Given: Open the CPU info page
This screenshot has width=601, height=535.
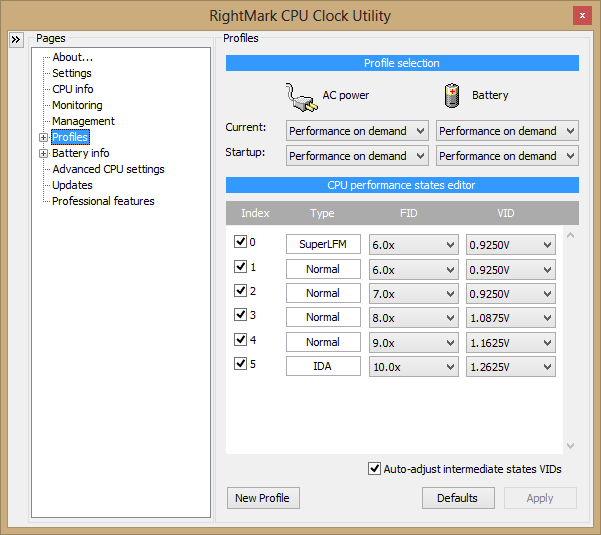Looking at the screenshot, I should [x=72, y=89].
